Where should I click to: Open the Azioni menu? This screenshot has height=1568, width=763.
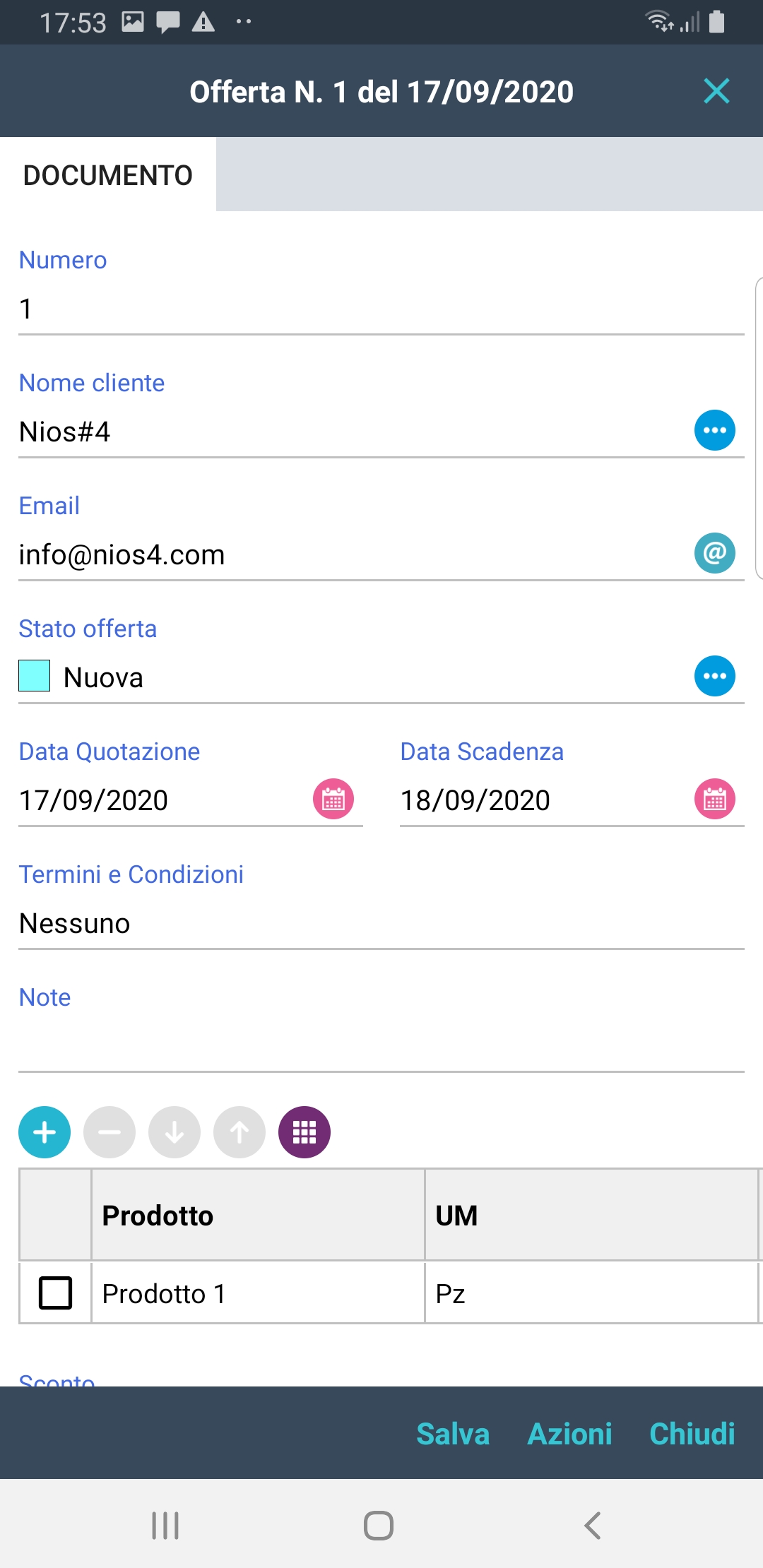click(x=569, y=1434)
